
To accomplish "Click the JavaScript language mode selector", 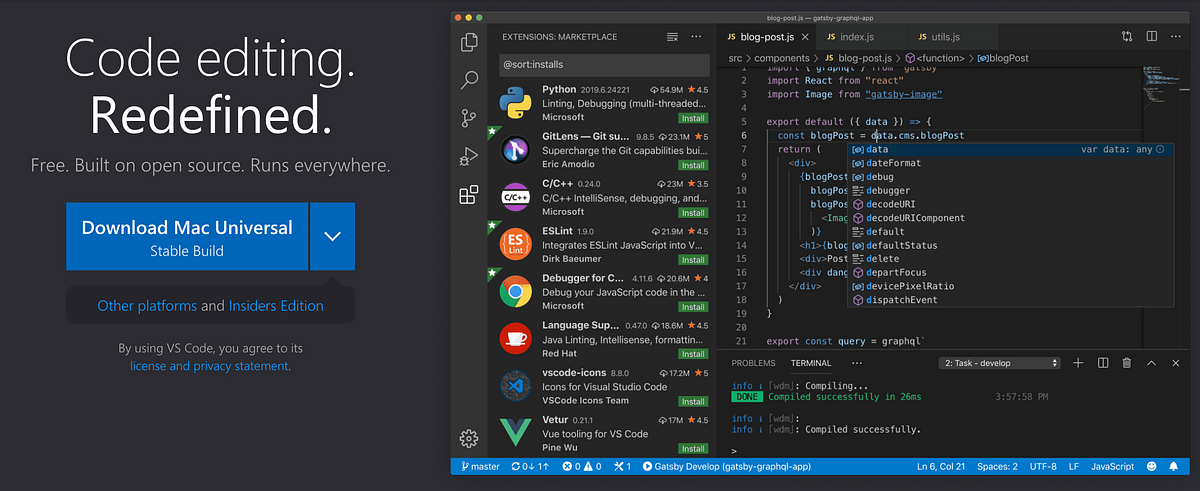I will 1112,466.
